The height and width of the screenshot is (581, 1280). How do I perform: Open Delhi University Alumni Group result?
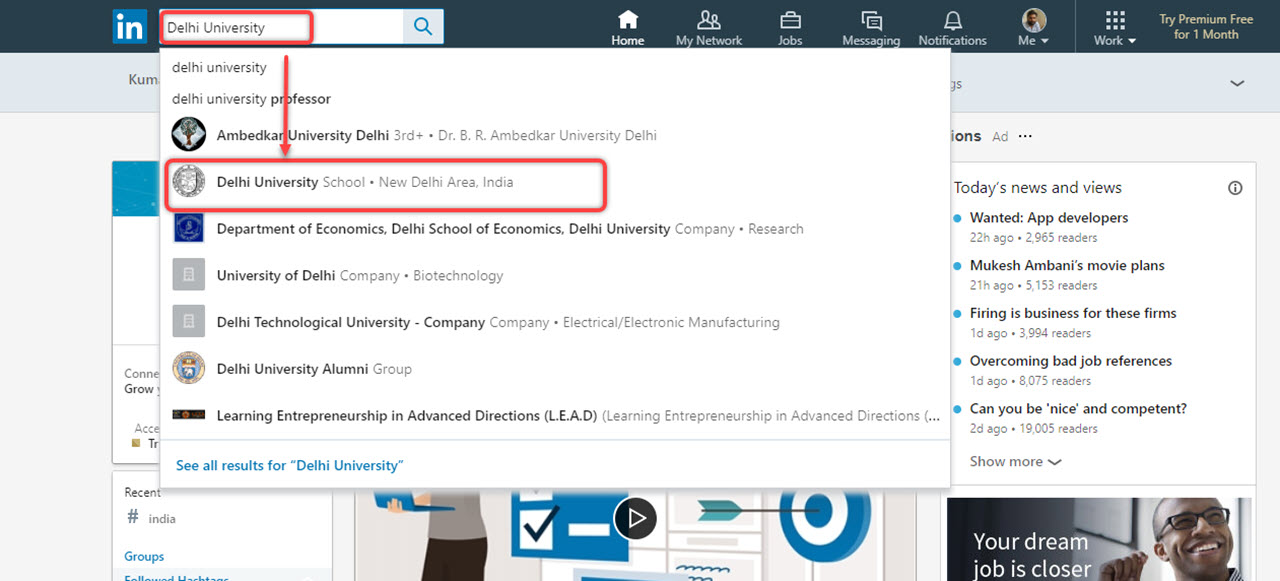pos(555,369)
